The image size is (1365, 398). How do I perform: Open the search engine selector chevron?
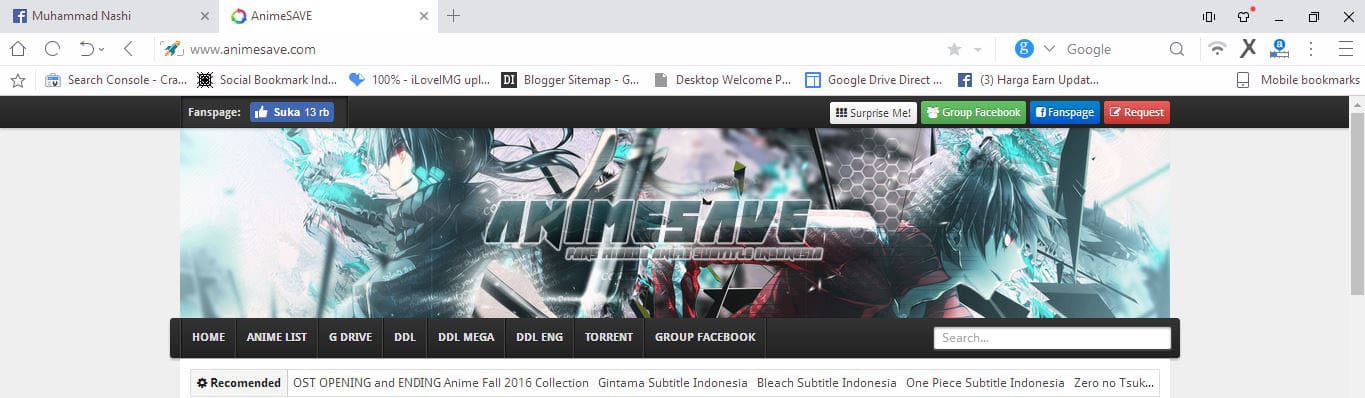(x=1048, y=48)
